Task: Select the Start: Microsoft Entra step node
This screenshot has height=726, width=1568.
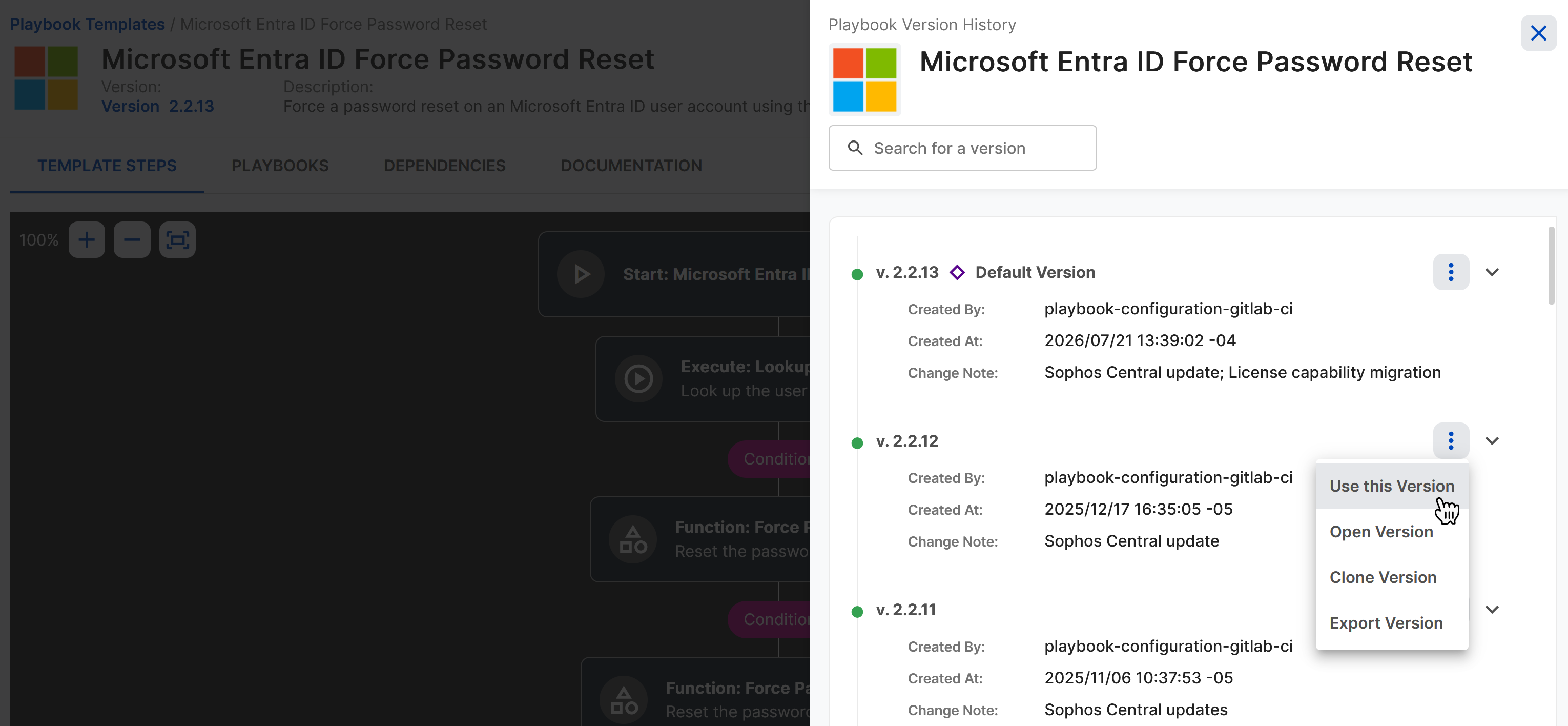Action: [x=674, y=274]
